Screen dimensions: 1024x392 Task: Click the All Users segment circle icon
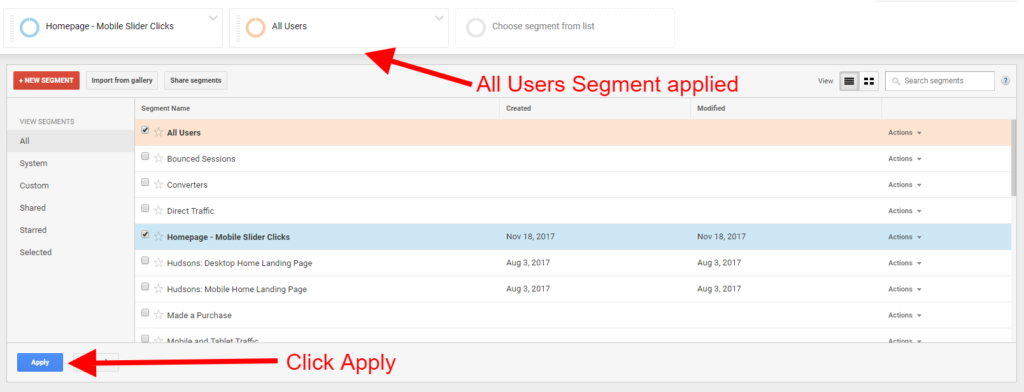point(256,27)
